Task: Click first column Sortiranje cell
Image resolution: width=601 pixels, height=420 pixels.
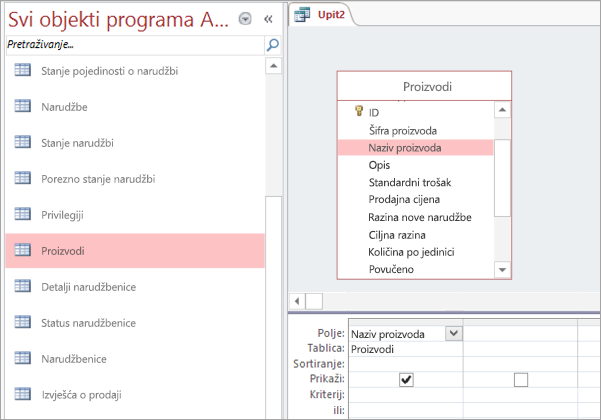Action: (x=406, y=364)
